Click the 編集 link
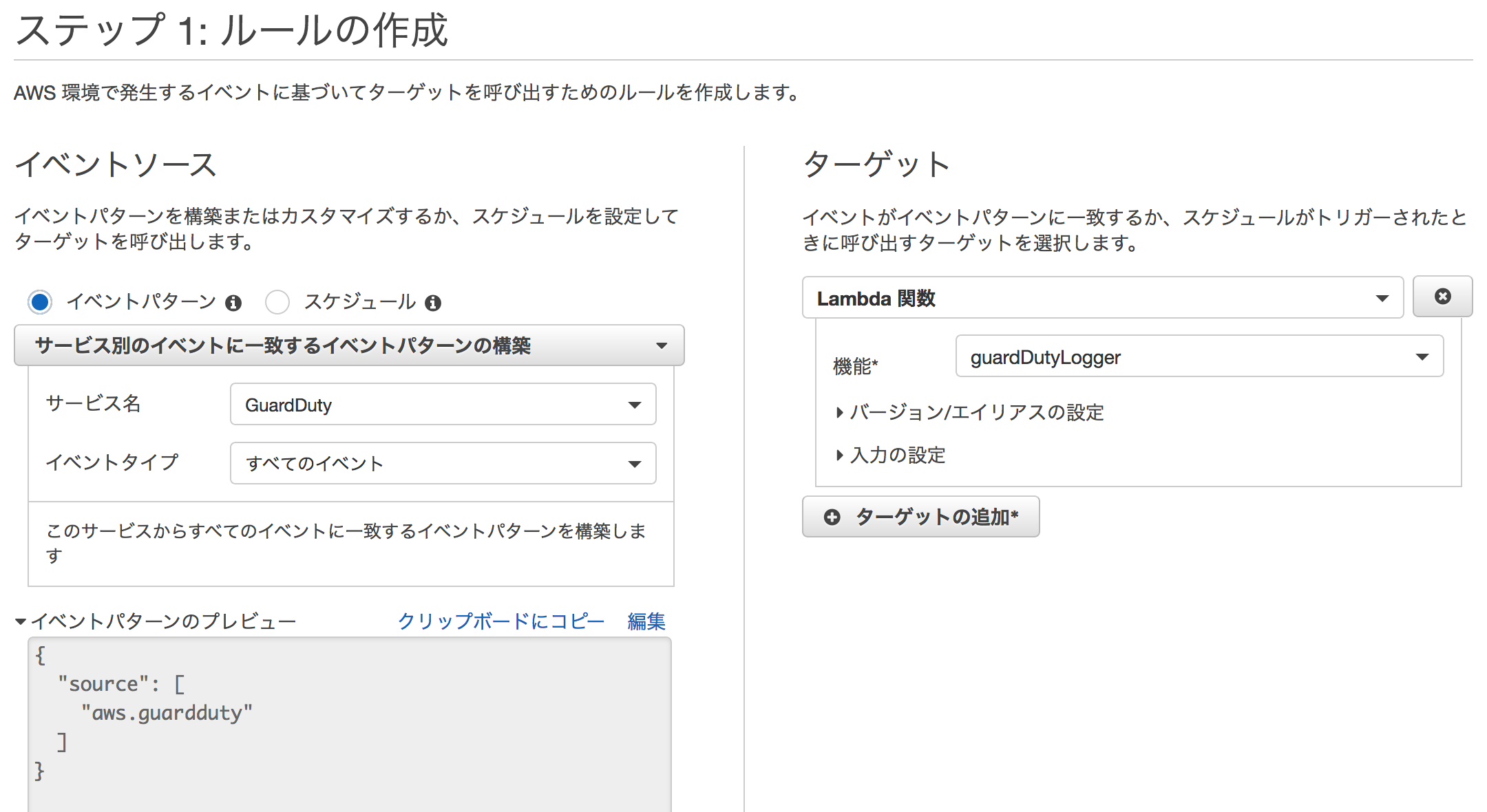 pos(646,621)
